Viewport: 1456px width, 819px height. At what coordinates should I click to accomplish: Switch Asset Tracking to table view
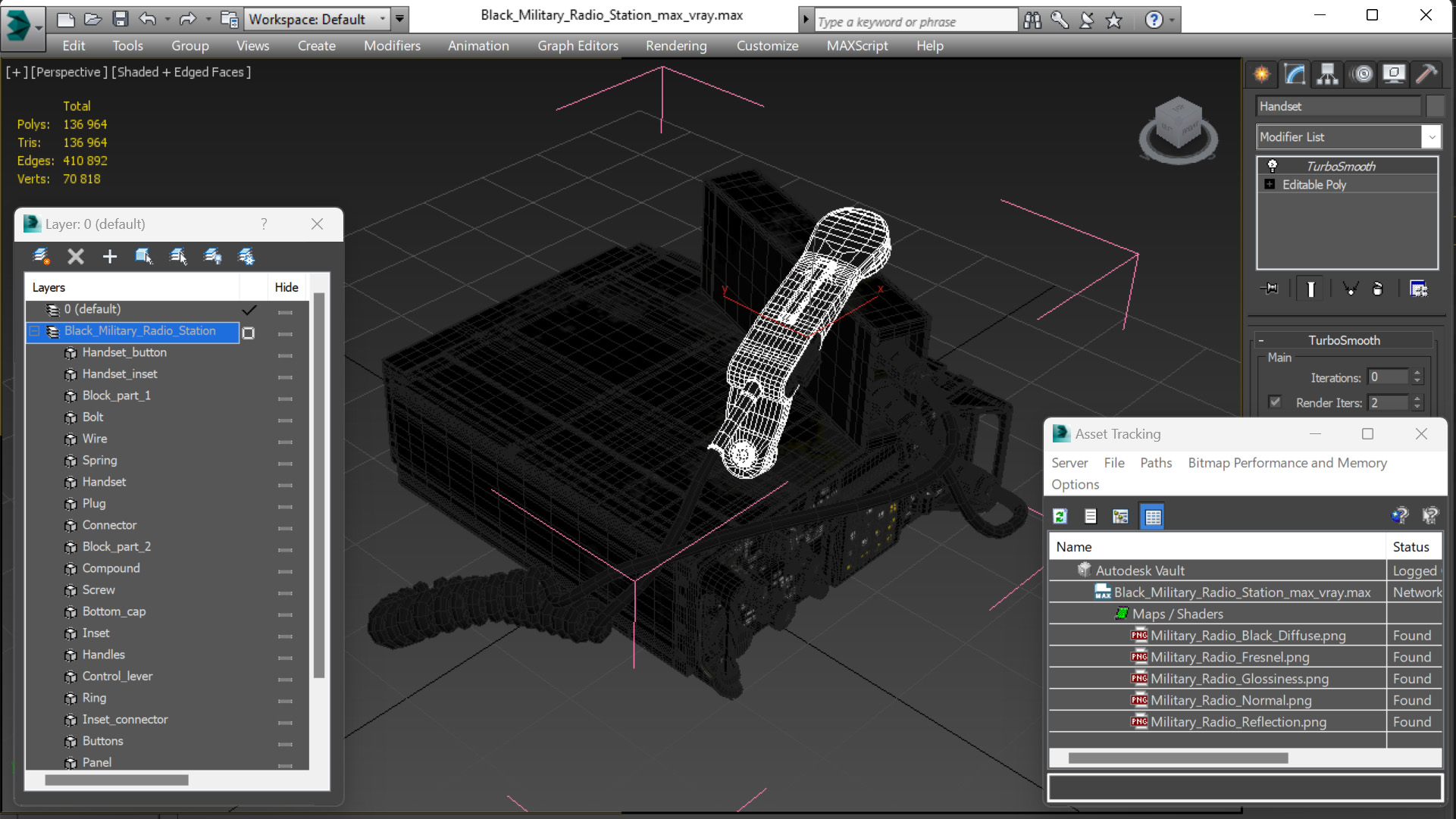(1152, 517)
